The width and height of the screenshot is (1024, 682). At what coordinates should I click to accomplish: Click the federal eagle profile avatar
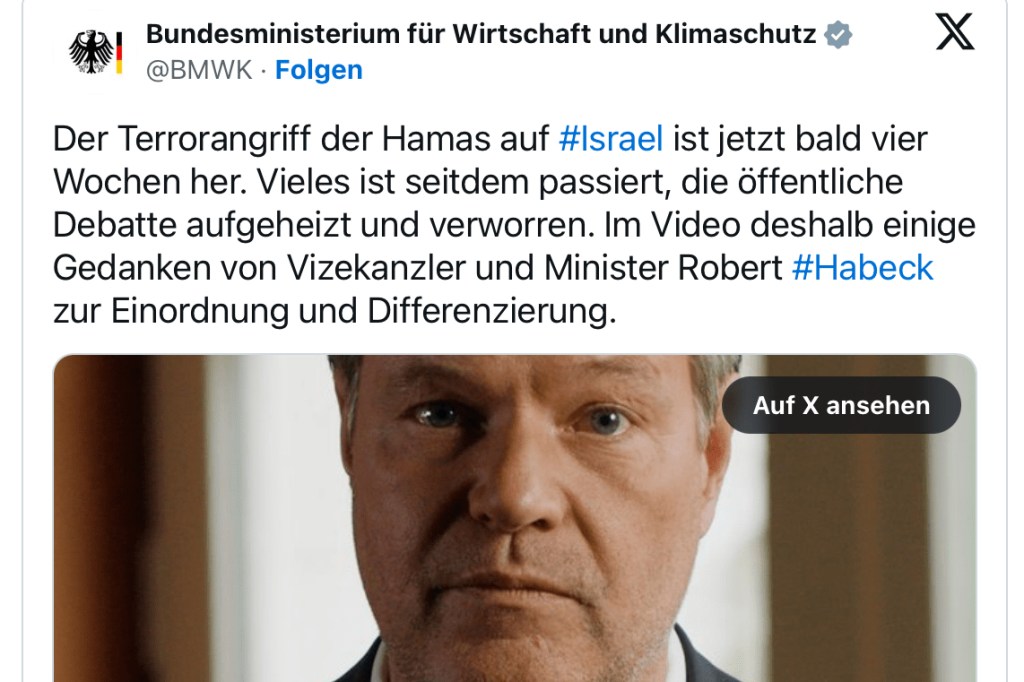pyautogui.click(x=95, y=52)
